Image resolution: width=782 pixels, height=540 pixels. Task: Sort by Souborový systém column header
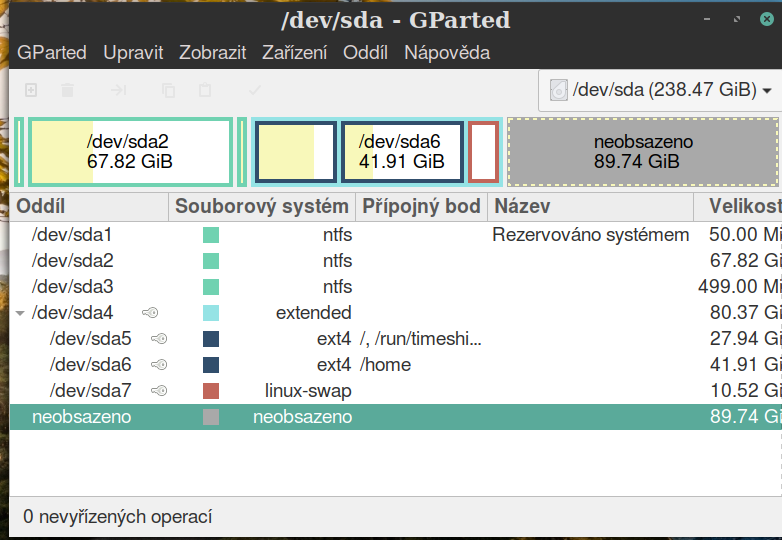(x=261, y=207)
